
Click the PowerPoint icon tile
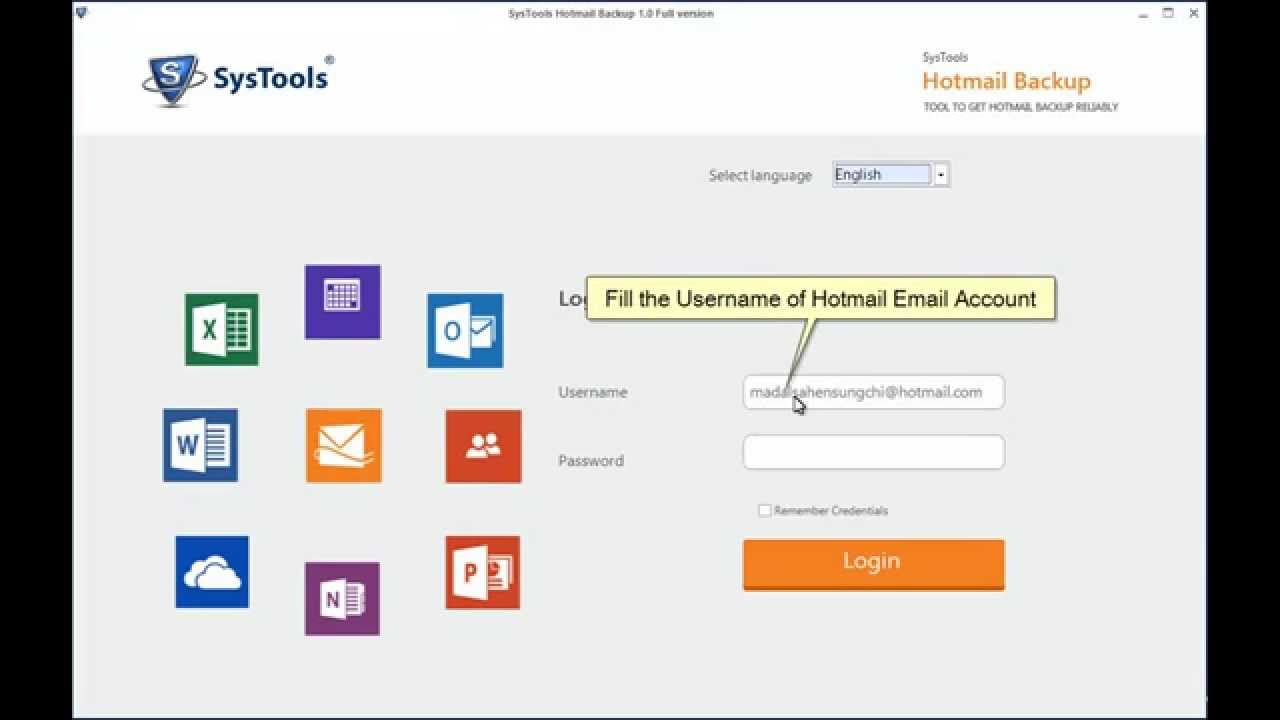pyautogui.click(x=483, y=573)
